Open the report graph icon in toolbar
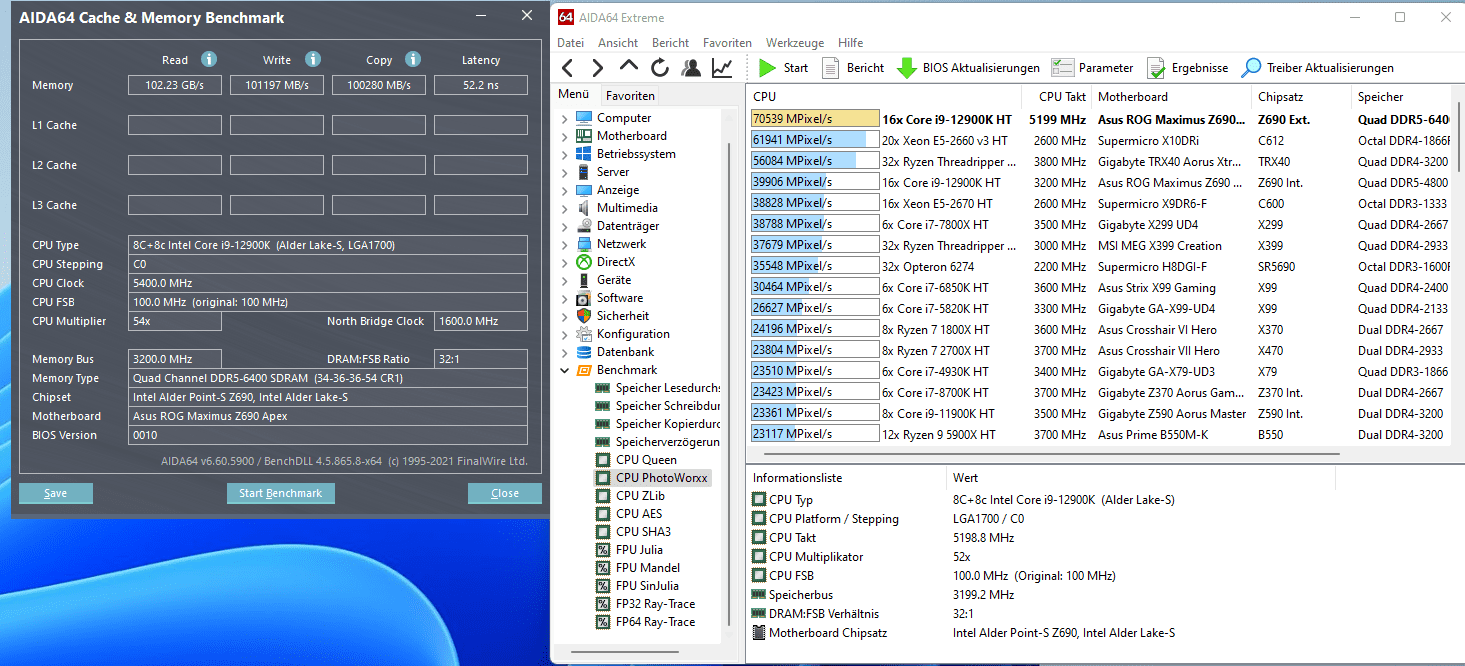The width and height of the screenshot is (1465, 666). click(721, 68)
